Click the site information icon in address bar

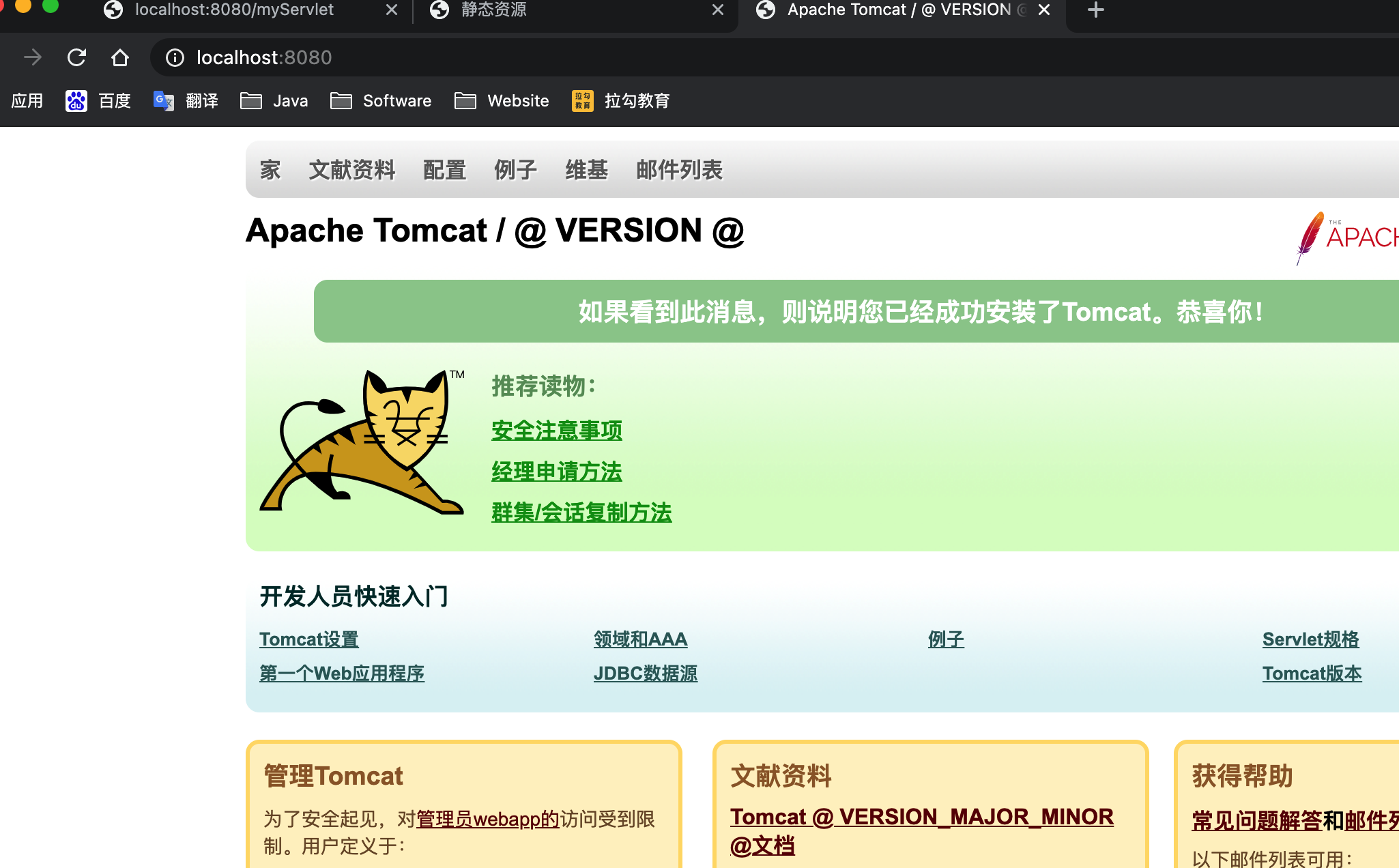point(175,57)
